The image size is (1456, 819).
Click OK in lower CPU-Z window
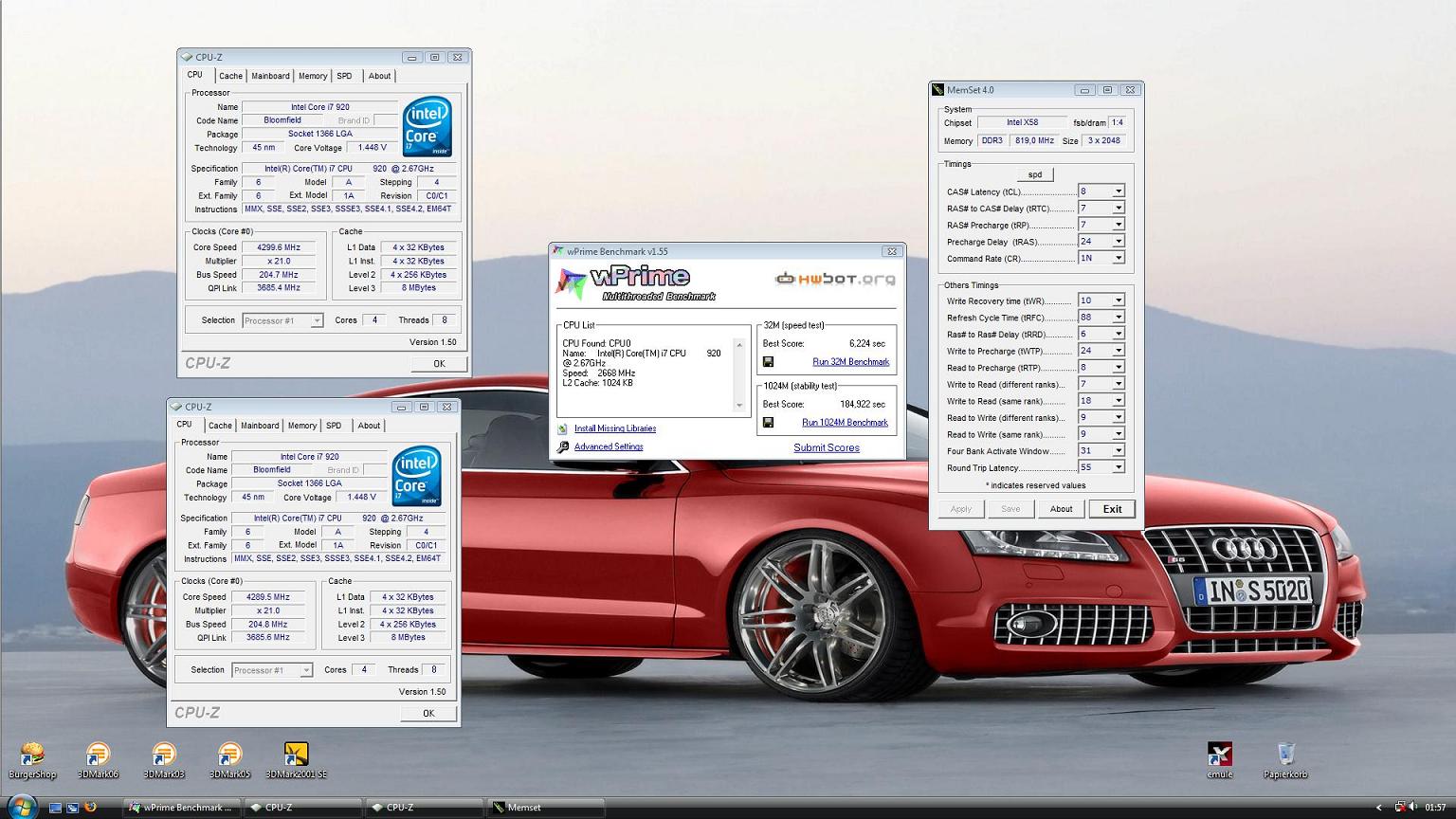pyautogui.click(x=428, y=713)
